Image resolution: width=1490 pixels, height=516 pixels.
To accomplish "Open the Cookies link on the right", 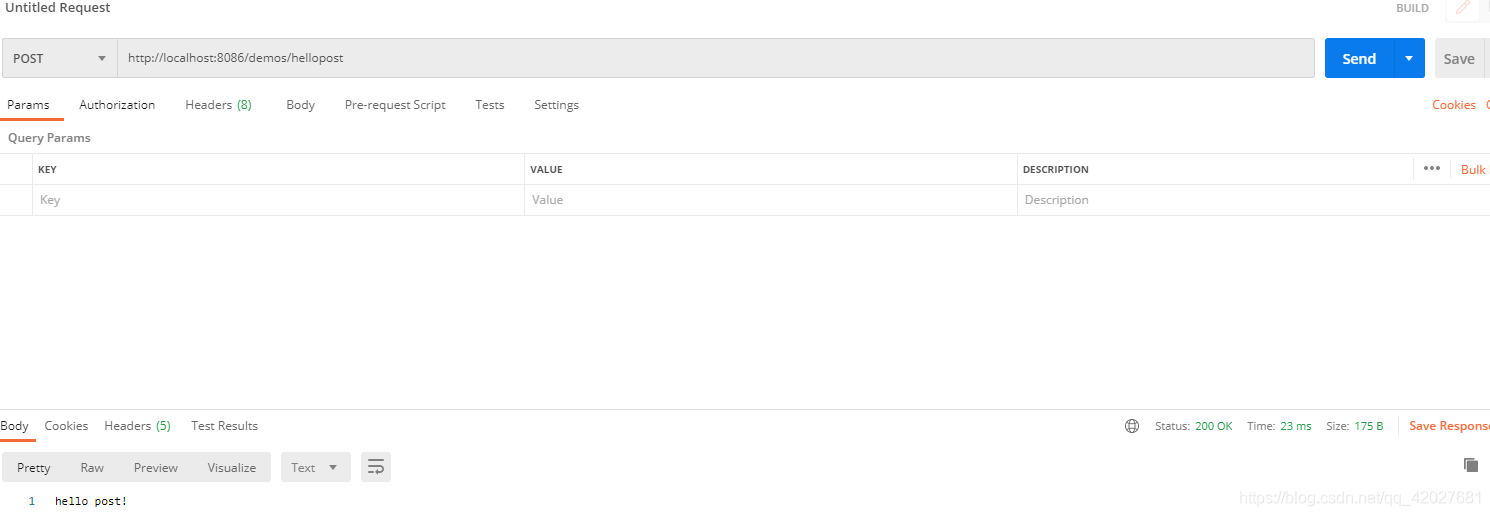I will tap(1454, 105).
